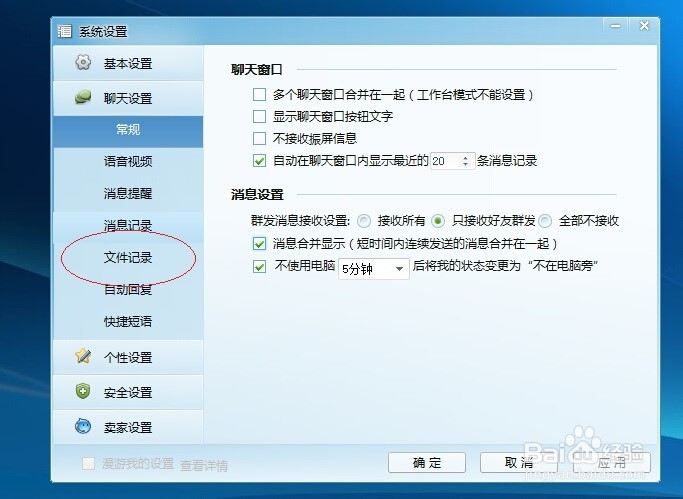This screenshot has height=499, width=683.
Task: Click the stepper arrows beside the 20 field
Action: tap(465, 161)
